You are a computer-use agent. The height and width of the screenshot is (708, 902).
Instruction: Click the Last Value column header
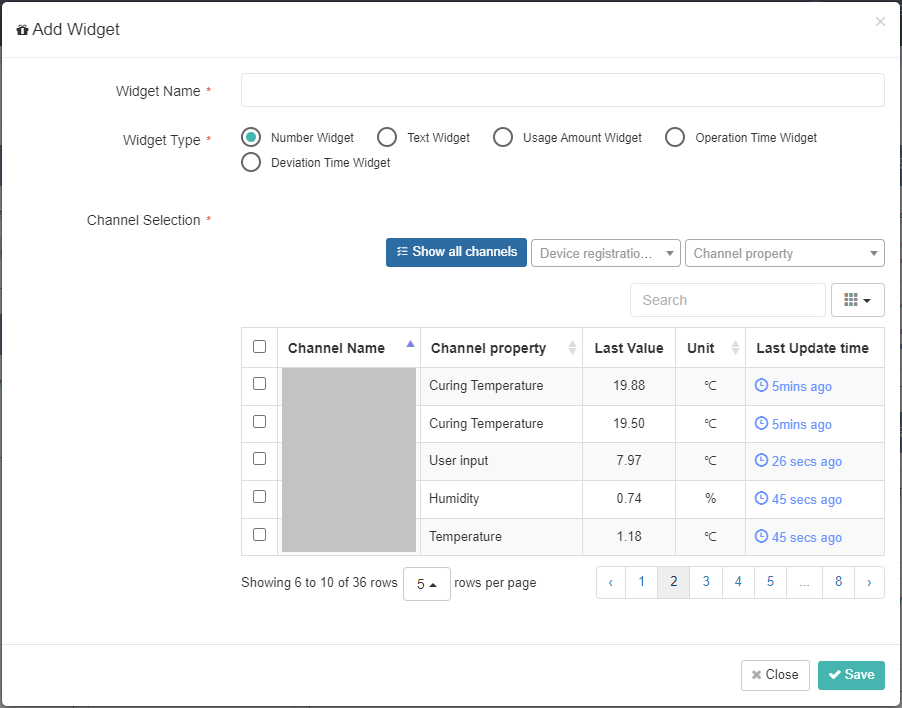coord(629,348)
